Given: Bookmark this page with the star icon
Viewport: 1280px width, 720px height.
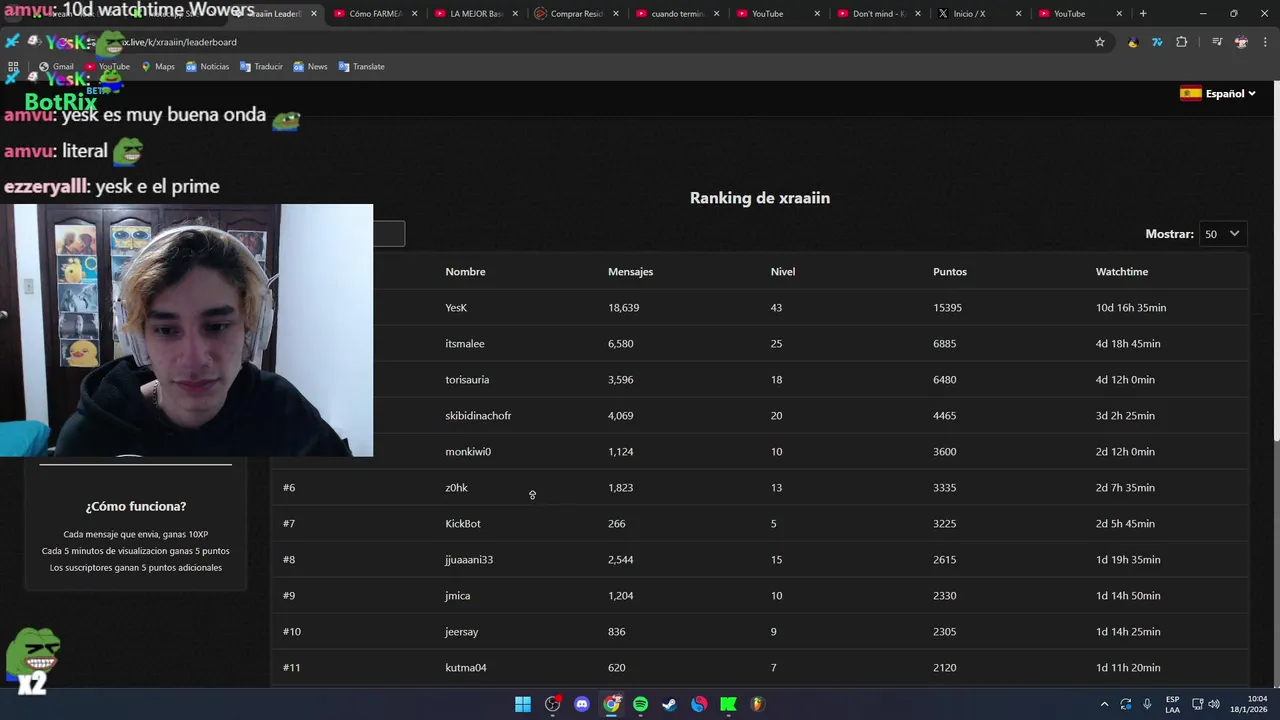Looking at the screenshot, I should point(1100,42).
